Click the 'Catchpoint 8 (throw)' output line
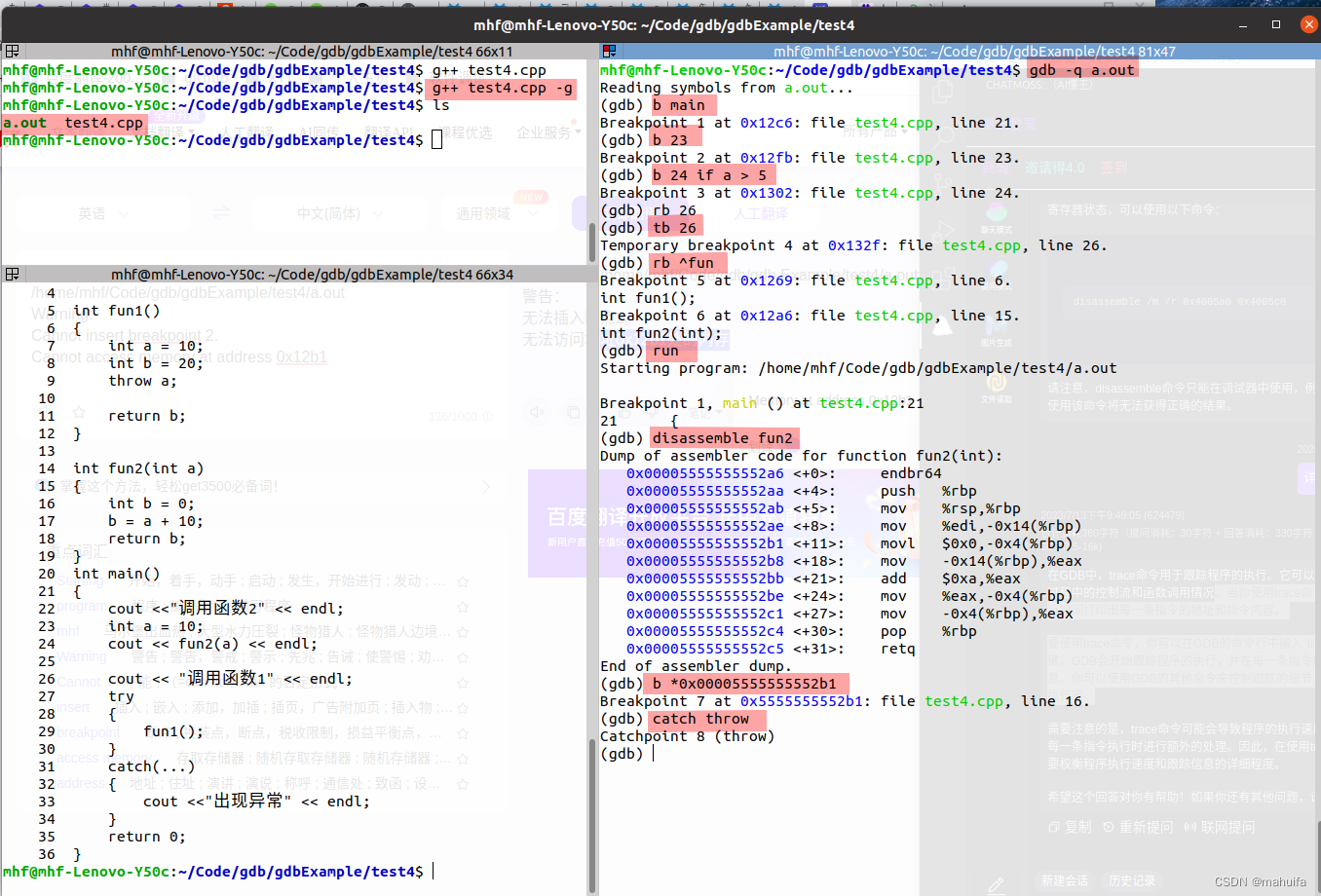This screenshot has height=896, width=1321. click(688, 736)
